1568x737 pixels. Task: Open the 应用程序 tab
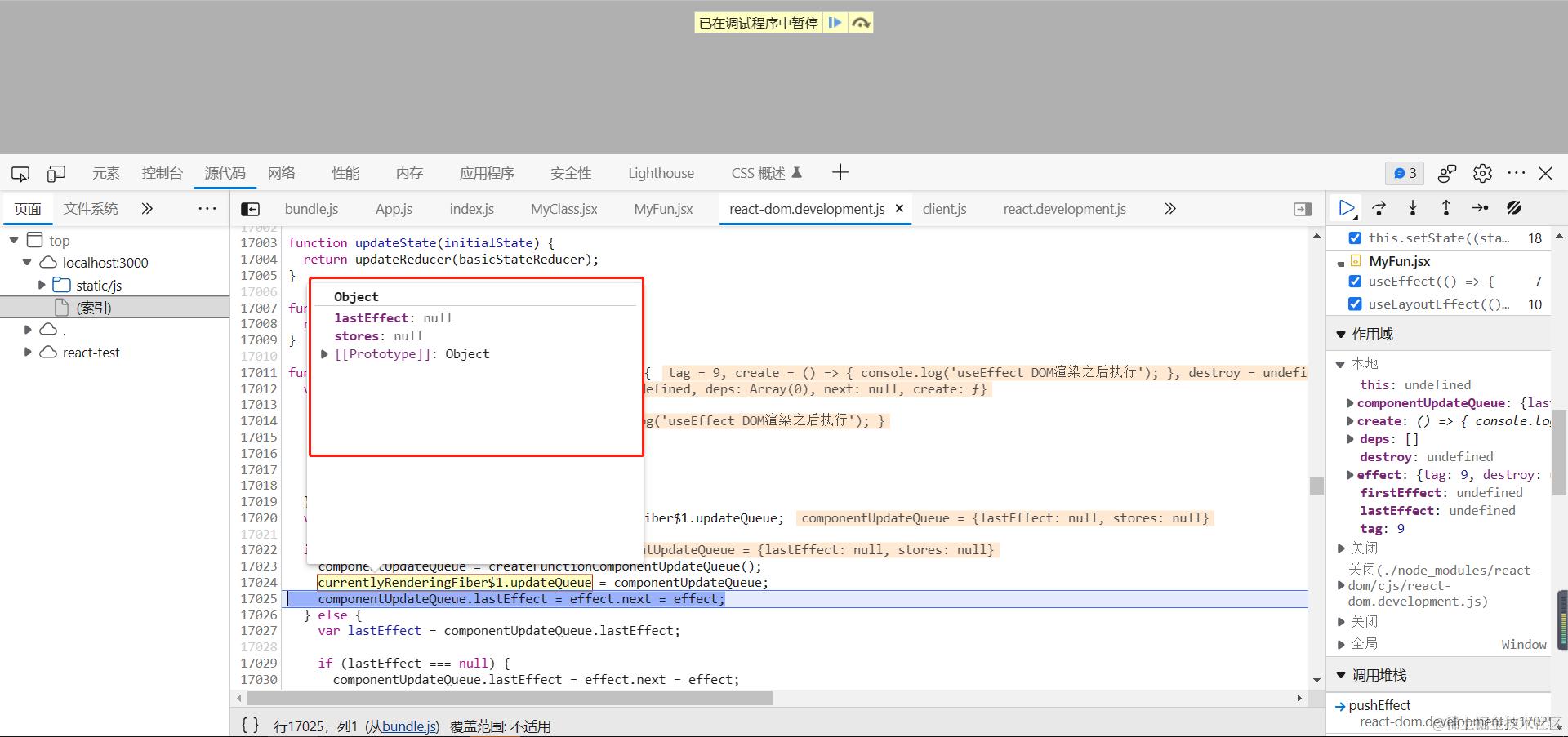tap(487, 173)
